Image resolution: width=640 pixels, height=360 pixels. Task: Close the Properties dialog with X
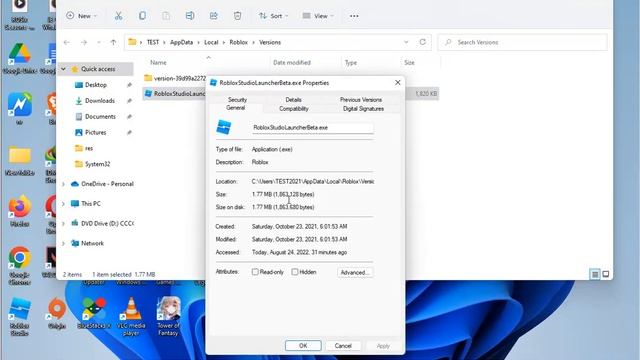tap(398, 83)
